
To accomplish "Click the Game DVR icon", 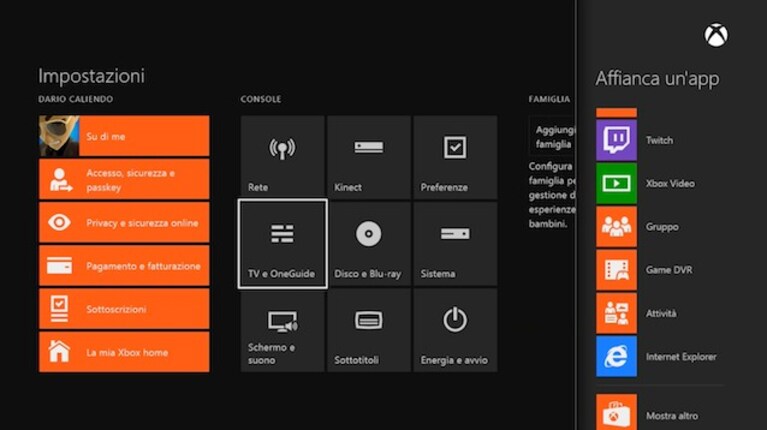I will (616, 270).
